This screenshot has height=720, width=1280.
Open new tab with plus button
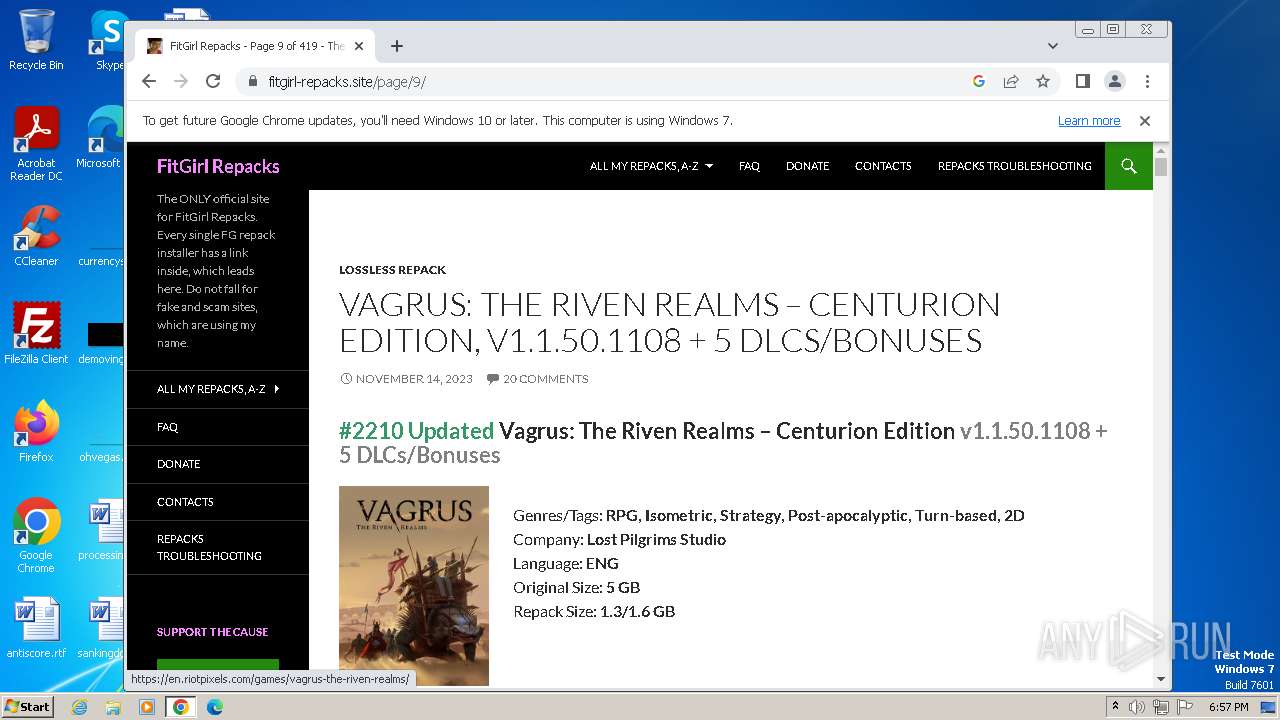coord(397,46)
